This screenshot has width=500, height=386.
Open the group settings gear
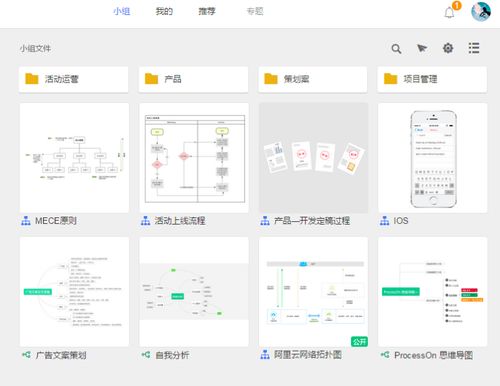[x=448, y=48]
